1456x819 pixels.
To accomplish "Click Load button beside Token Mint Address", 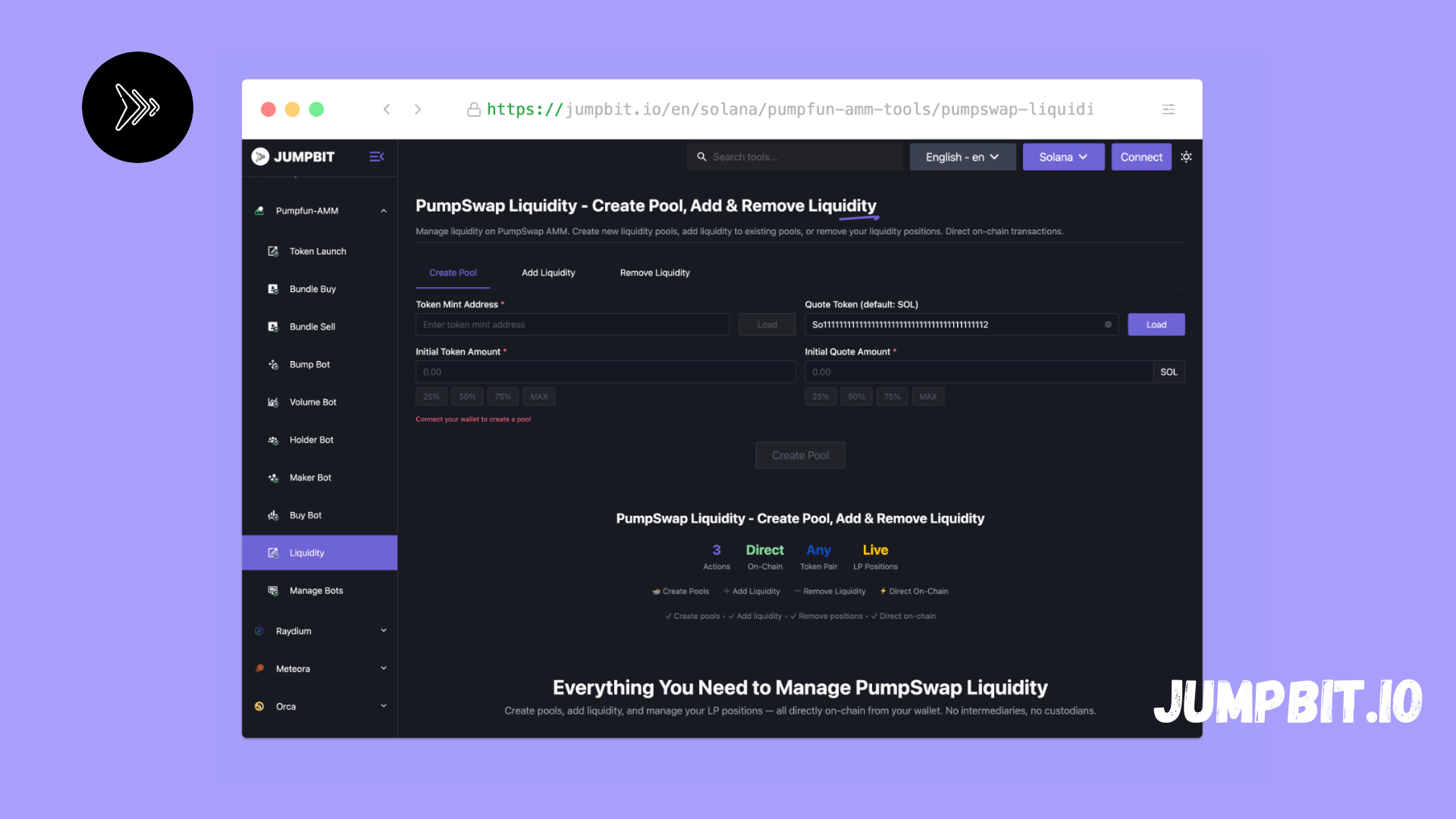I will 767,325.
